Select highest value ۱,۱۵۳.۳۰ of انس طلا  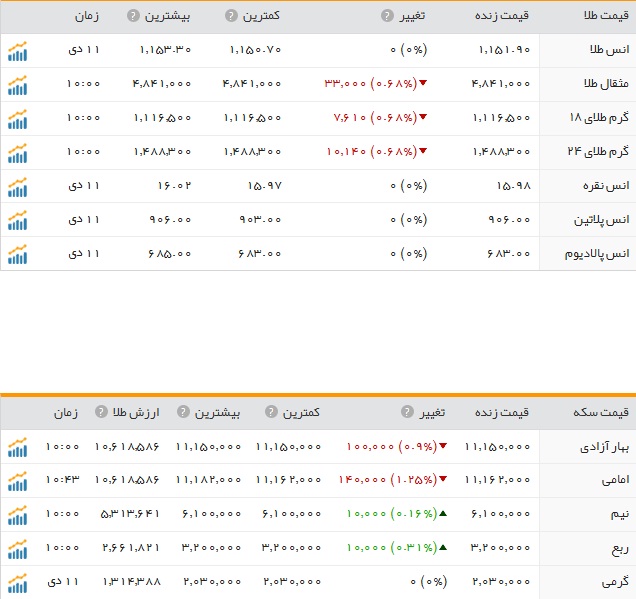click(x=165, y=50)
